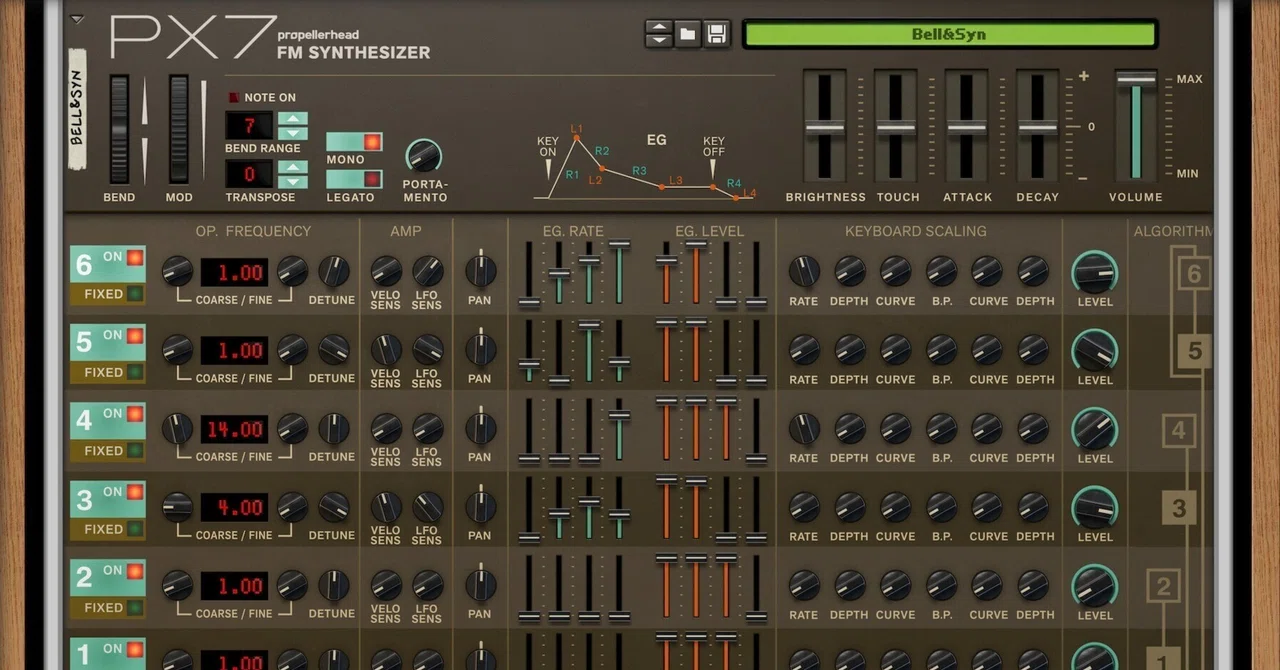Decrease Transpose with the down arrow
The height and width of the screenshot is (670, 1280).
click(292, 182)
